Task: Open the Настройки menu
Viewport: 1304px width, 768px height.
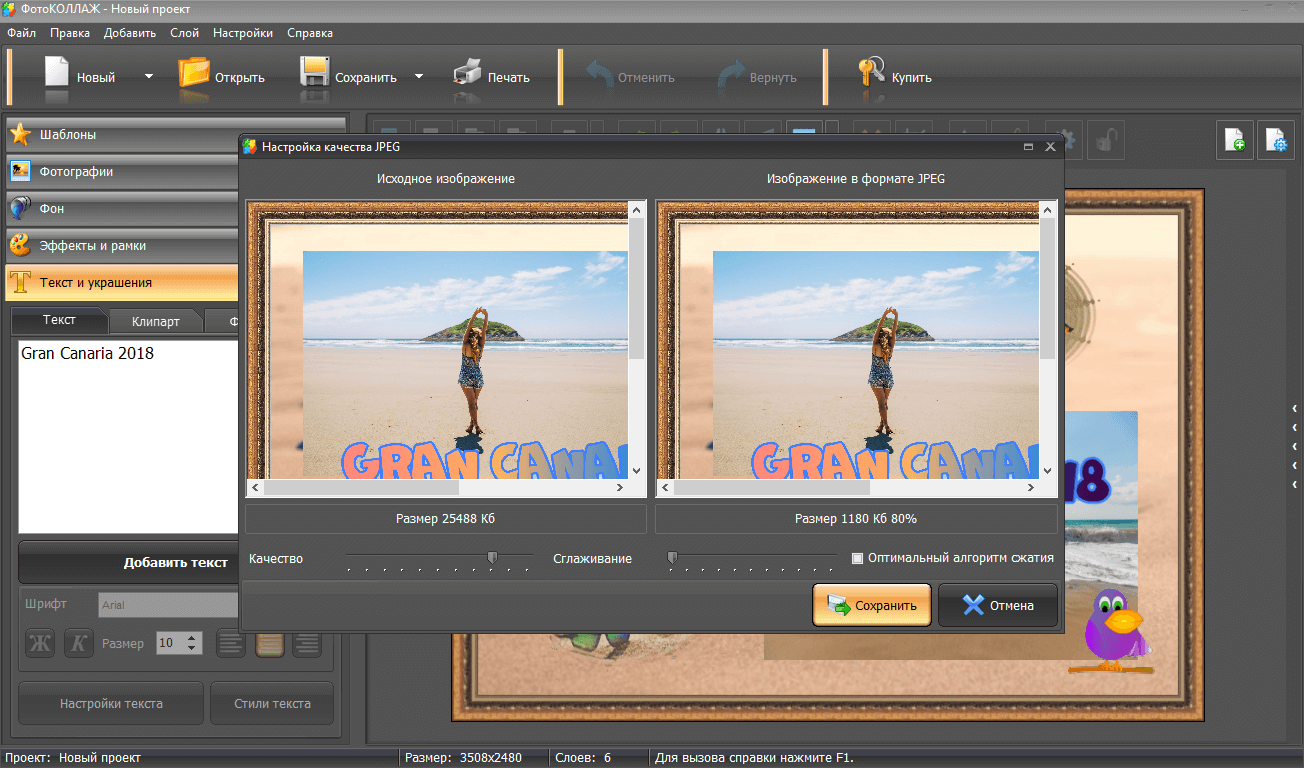Action: pyautogui.click(x=243, y=33)
